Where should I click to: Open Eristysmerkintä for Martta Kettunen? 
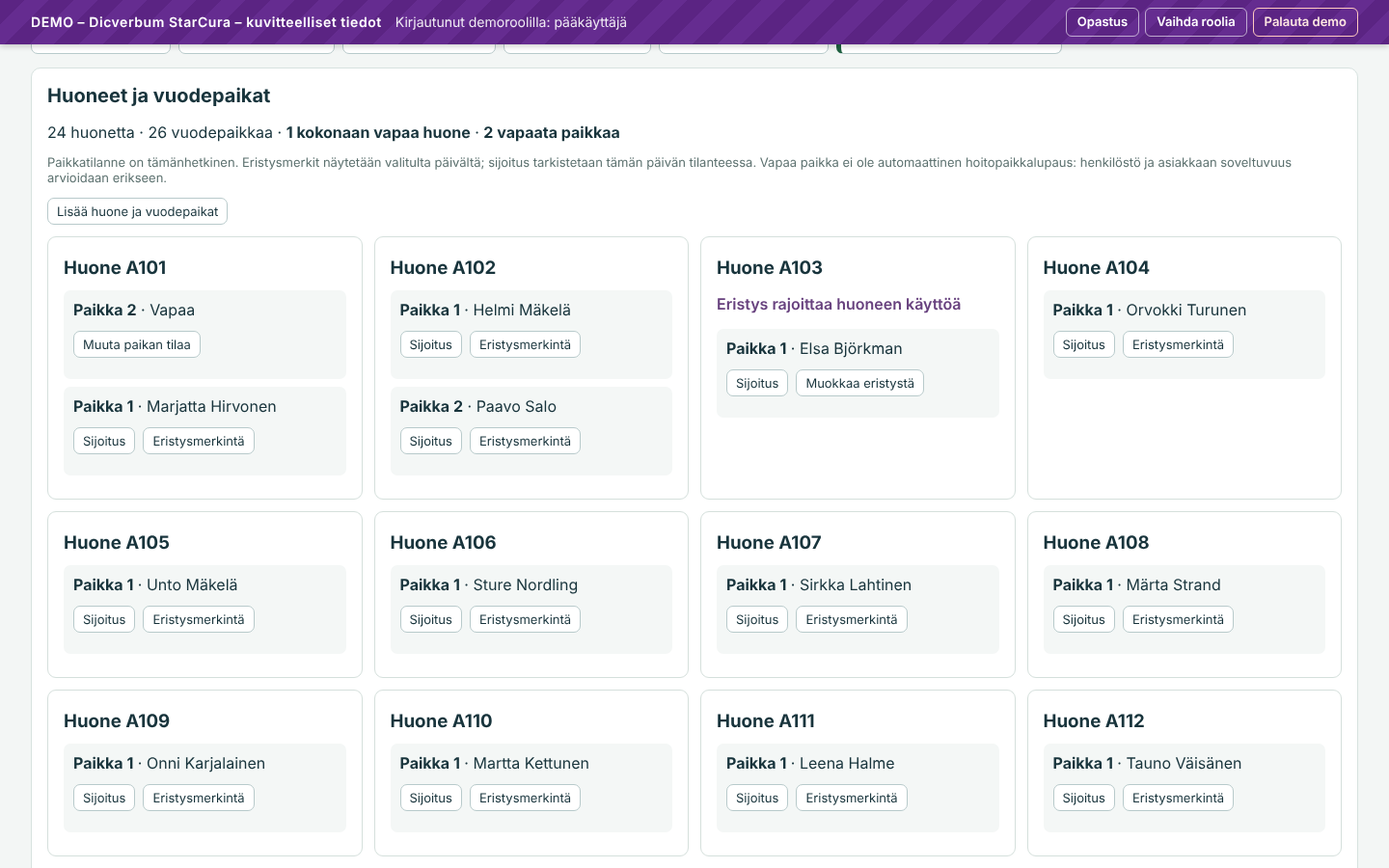tap(525, 798)
